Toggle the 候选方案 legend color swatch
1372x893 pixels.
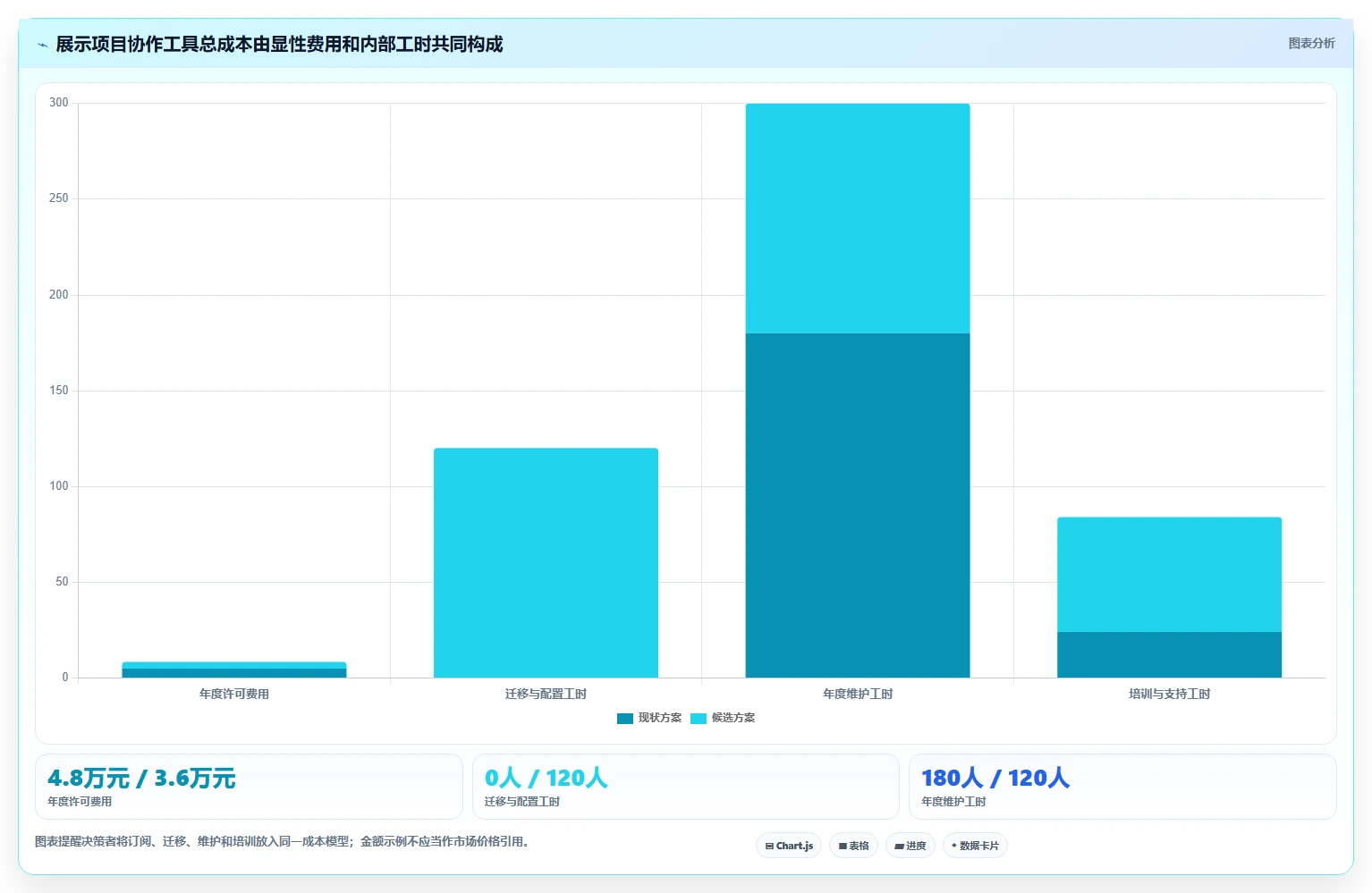pos(699,718)
